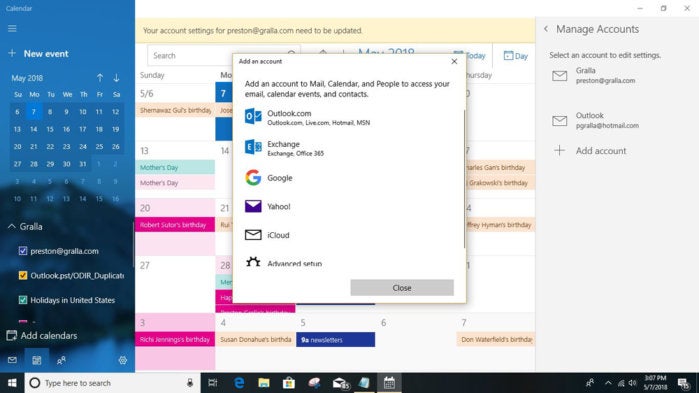Go back from Manage Accounts pane
This screenshot has height=393, width=699.
click(546, 29)
